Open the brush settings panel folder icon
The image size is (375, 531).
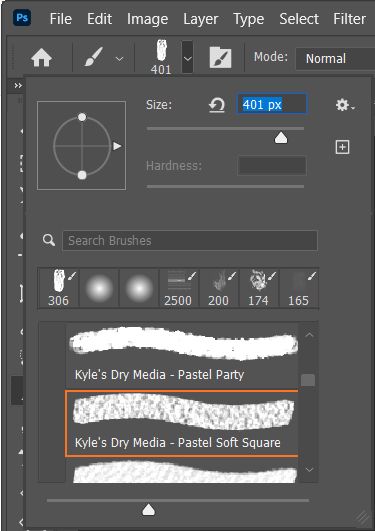220,58
